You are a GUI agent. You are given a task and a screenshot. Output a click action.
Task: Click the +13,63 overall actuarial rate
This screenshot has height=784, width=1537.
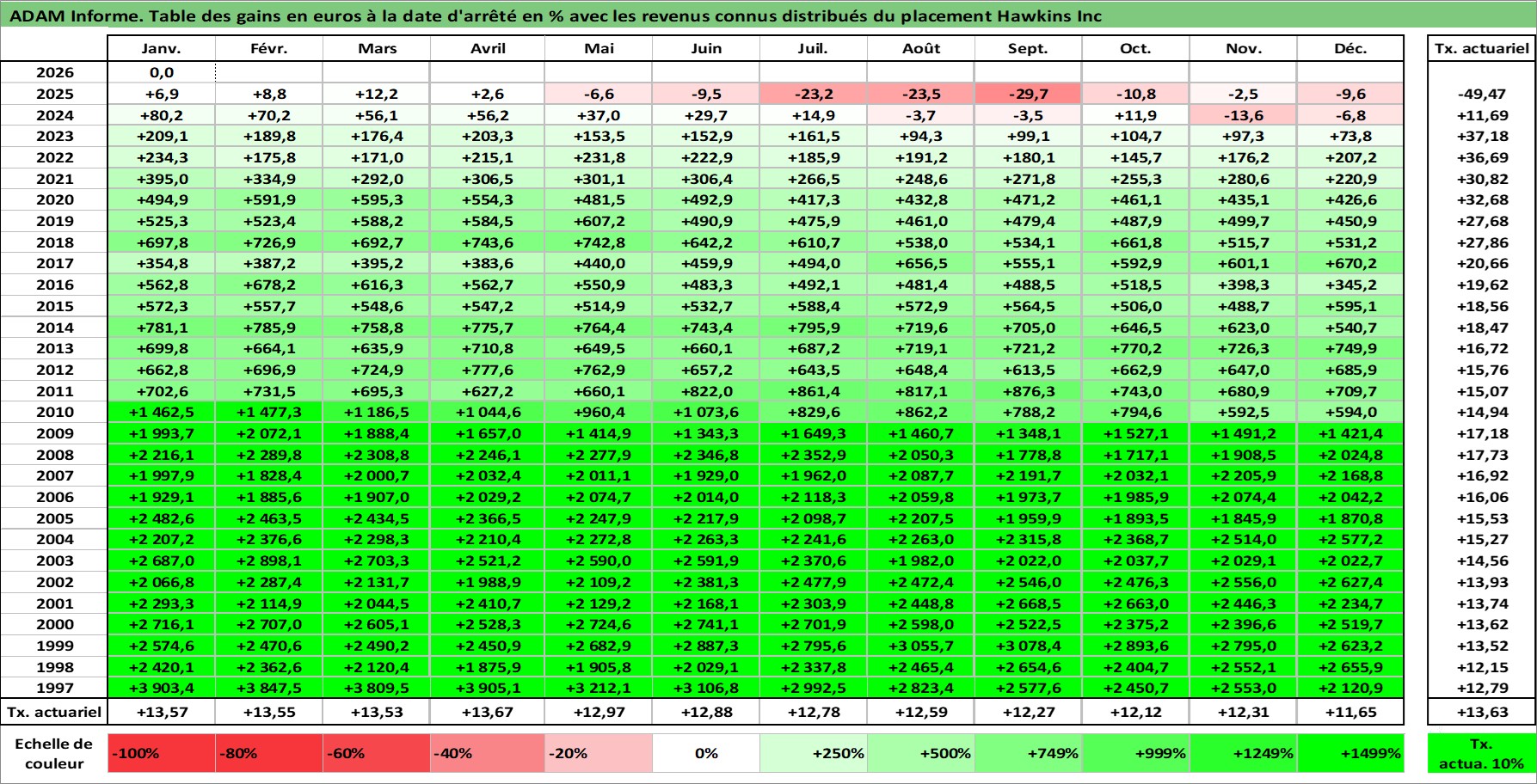(1481, 712)
